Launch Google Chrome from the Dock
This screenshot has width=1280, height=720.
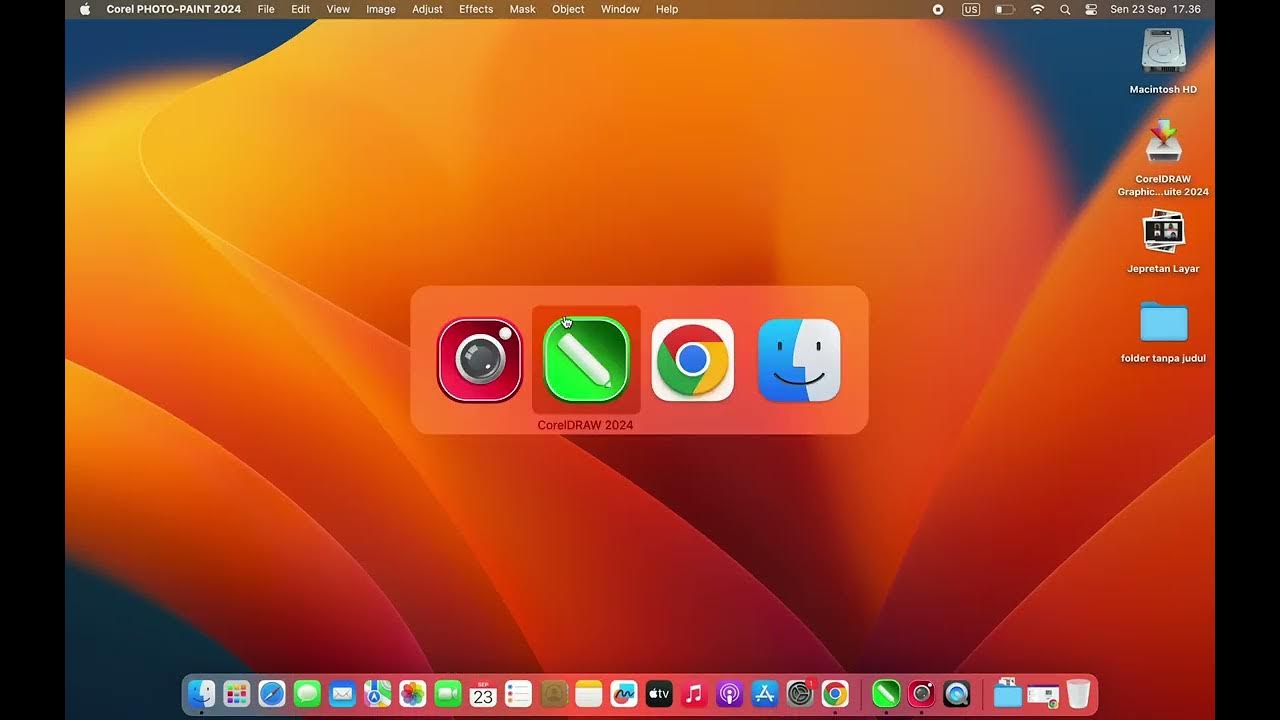835,693
